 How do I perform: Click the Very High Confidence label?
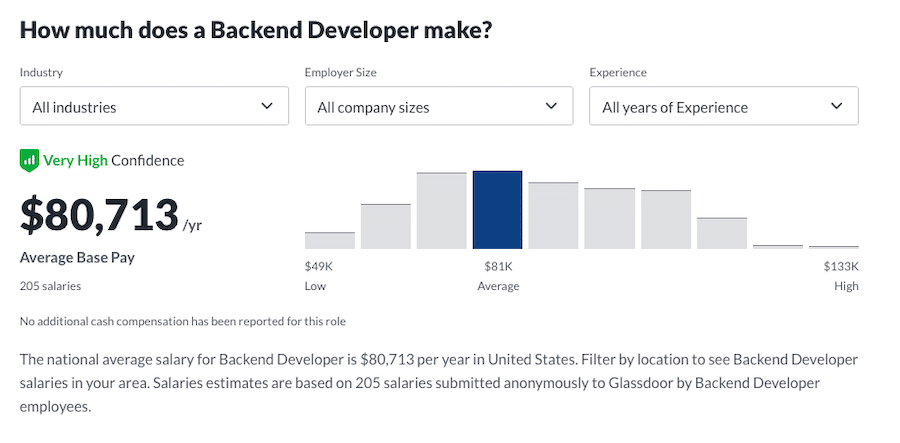pyautogui.click(x=113, y=160)
